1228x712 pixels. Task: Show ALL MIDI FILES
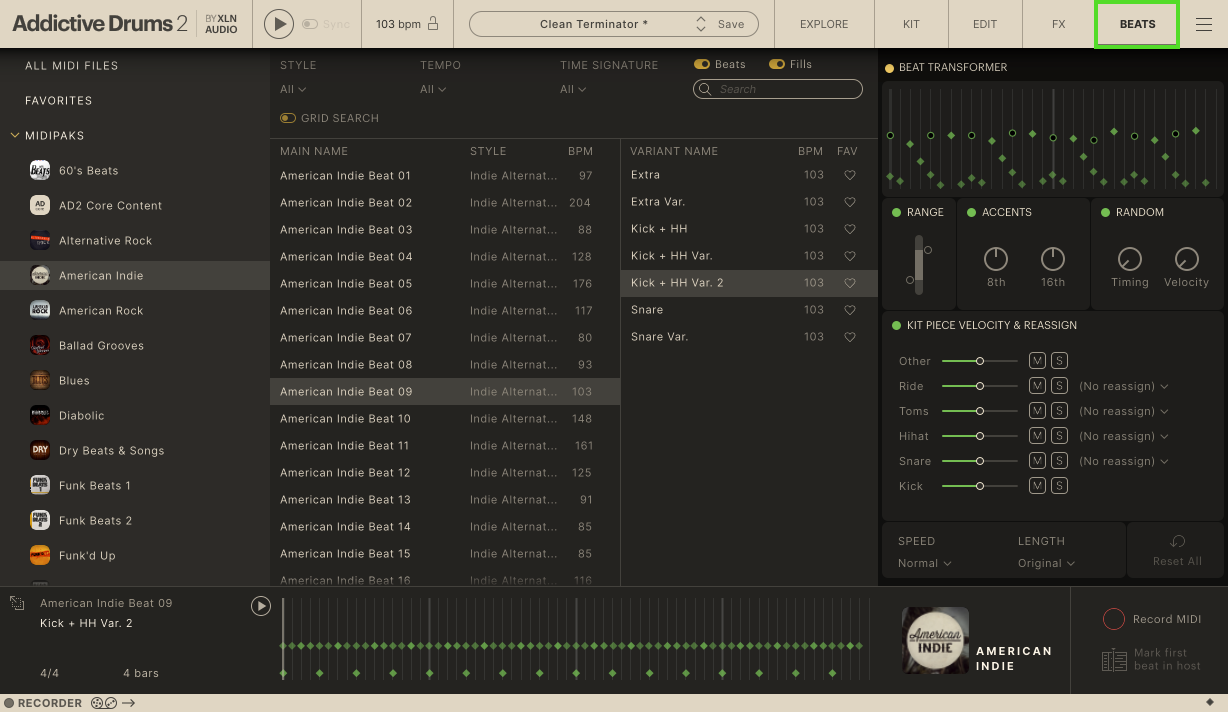(x=72, y=66)
